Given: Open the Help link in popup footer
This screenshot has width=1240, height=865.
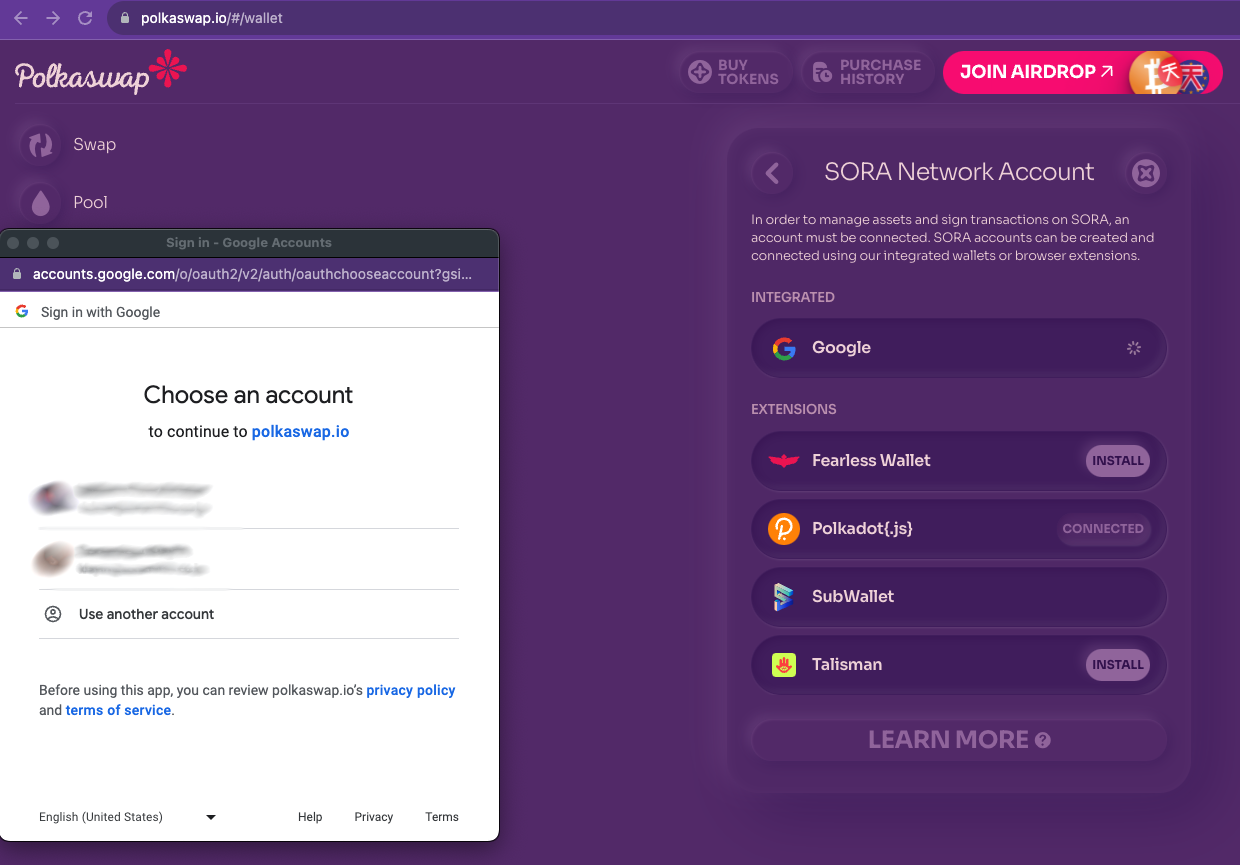Looking at the screenshot, I should (310, 817).
